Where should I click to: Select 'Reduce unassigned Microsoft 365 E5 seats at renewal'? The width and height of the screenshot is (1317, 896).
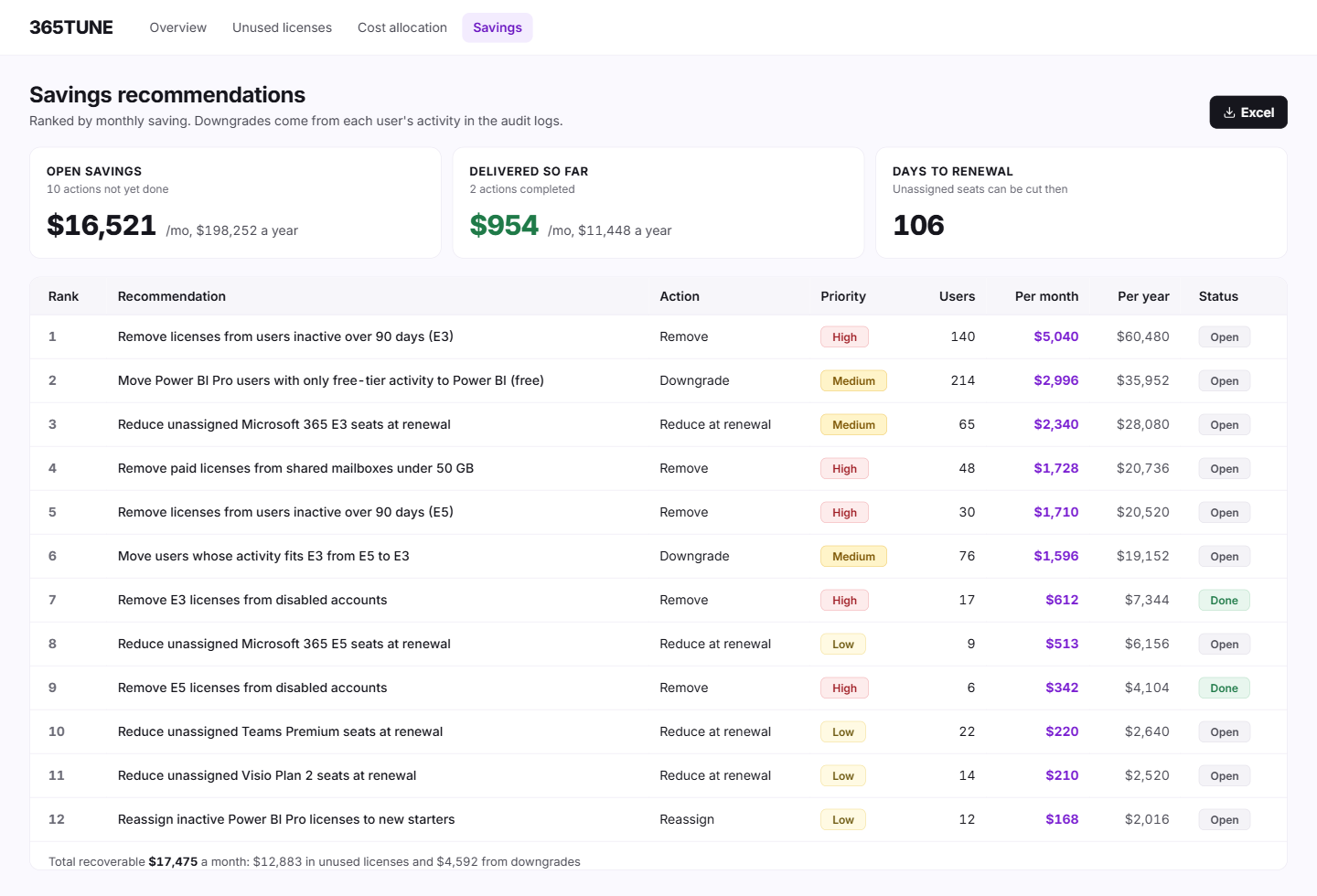pyautogui.click(x=284, y=644)
